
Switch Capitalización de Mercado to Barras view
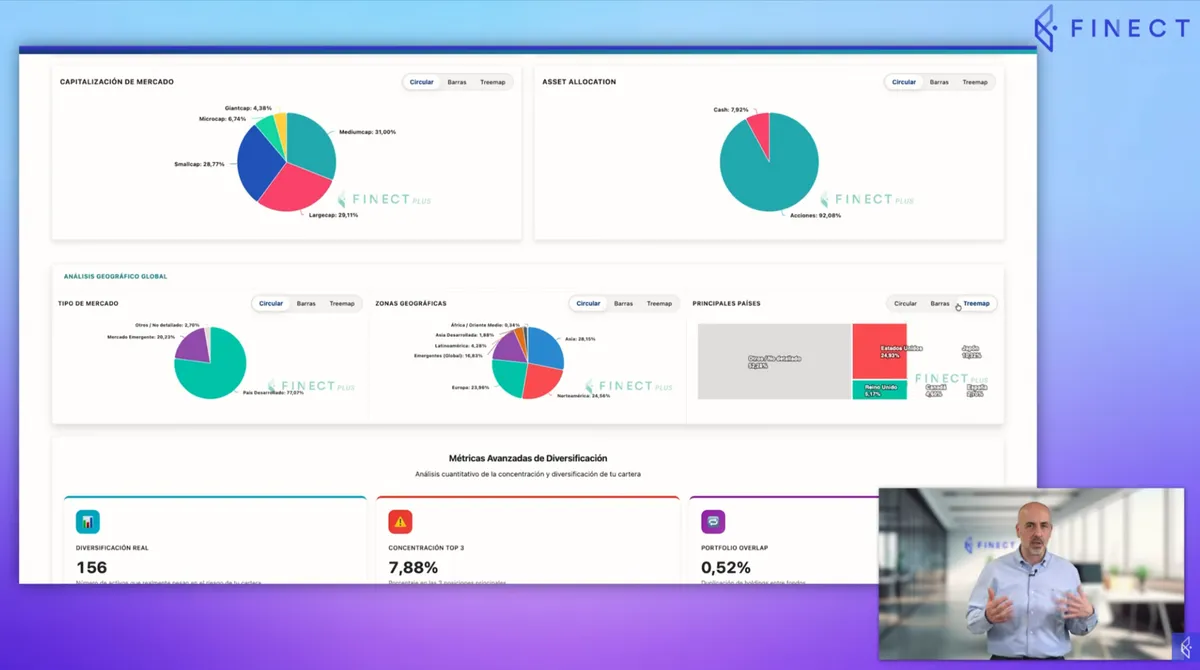(457, 82)
